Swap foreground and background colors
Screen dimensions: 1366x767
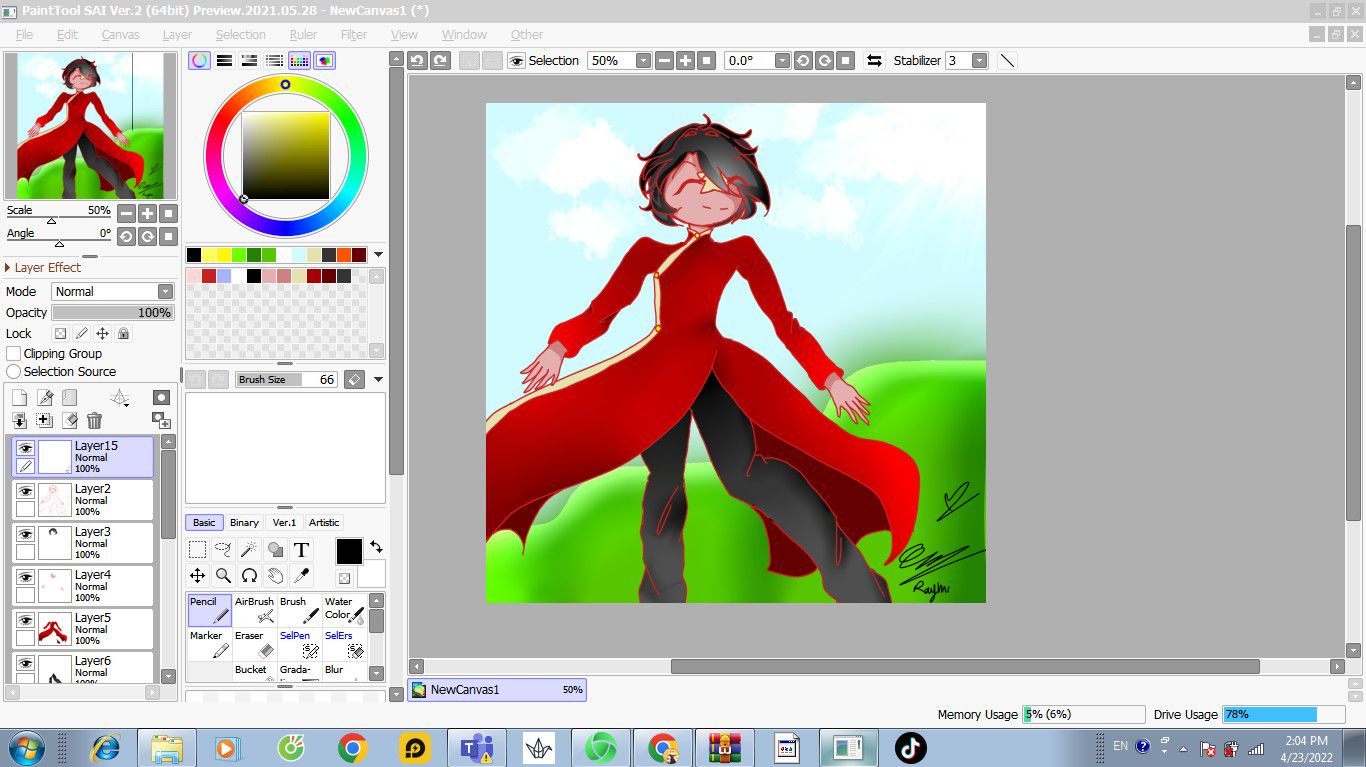point(376,546)
